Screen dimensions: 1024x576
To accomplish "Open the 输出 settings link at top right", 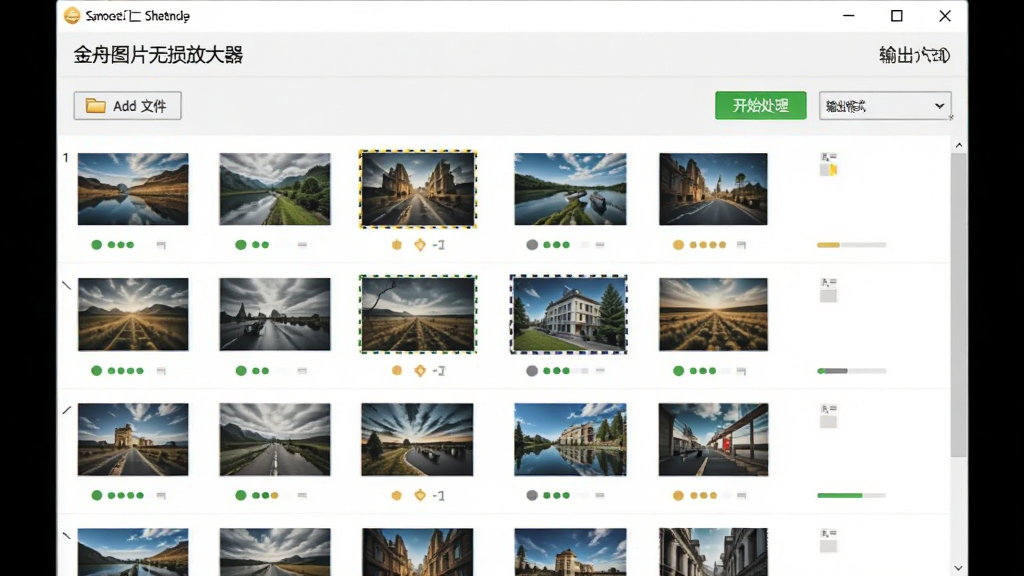I will tap(914, 55).
